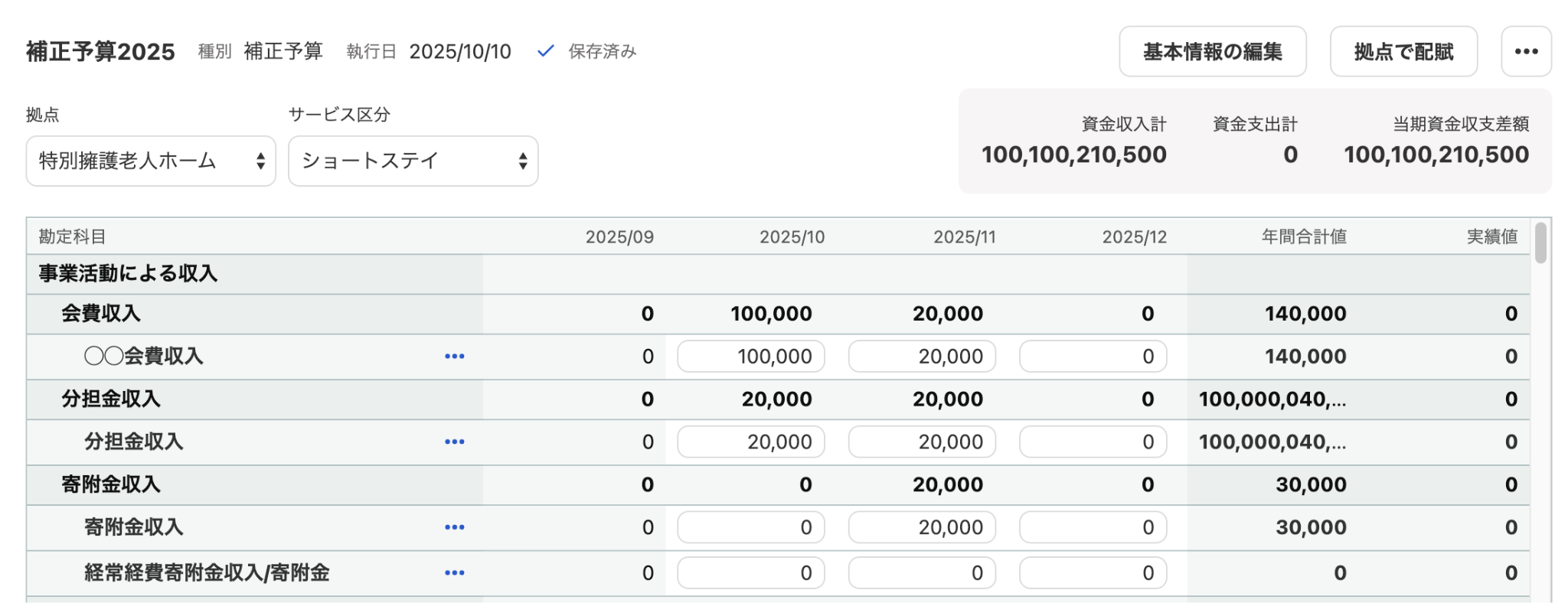Select the bold 分担金収入 category row label

pos(111,399)
